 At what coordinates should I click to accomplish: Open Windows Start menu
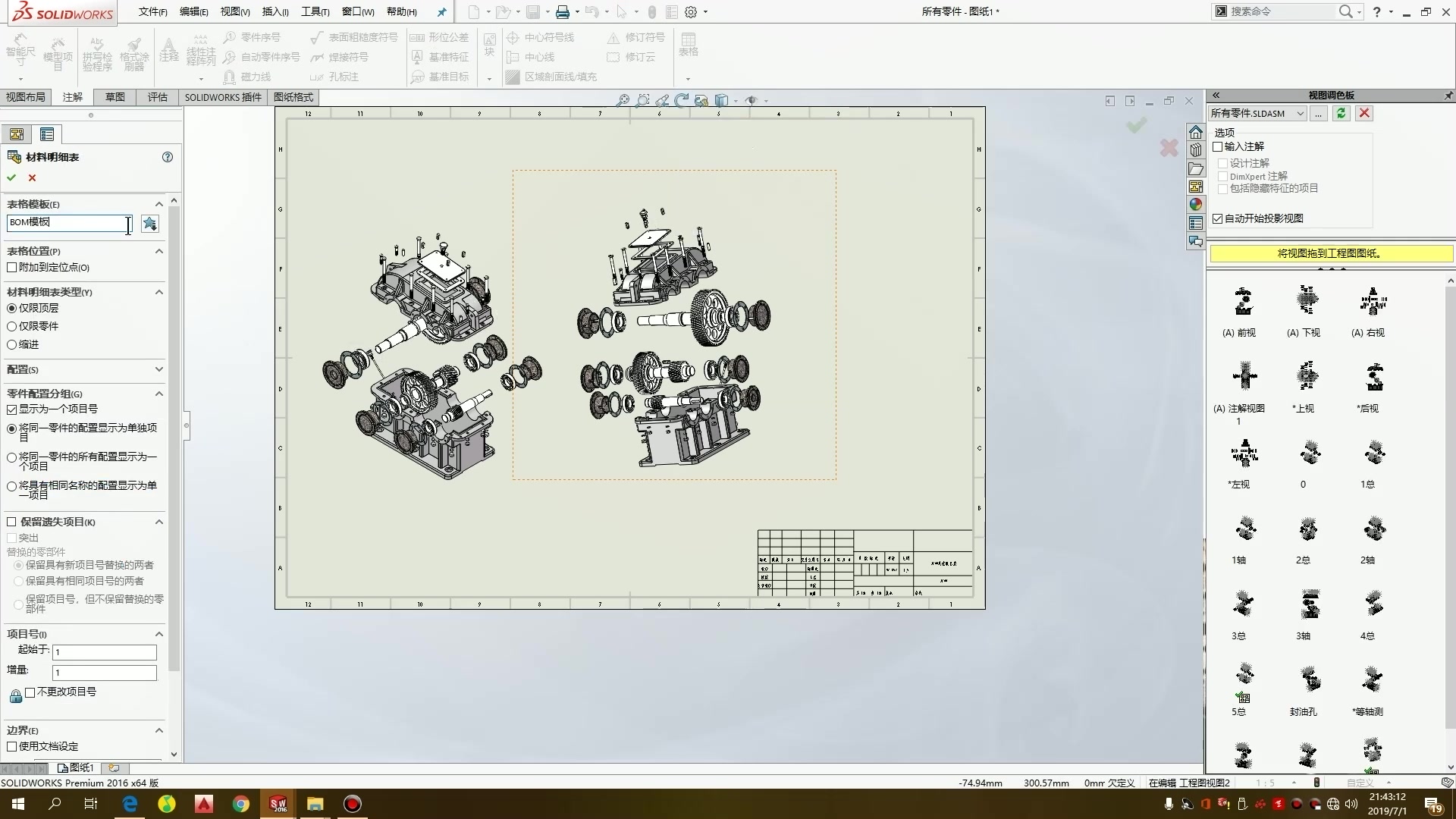coord(18,804)
